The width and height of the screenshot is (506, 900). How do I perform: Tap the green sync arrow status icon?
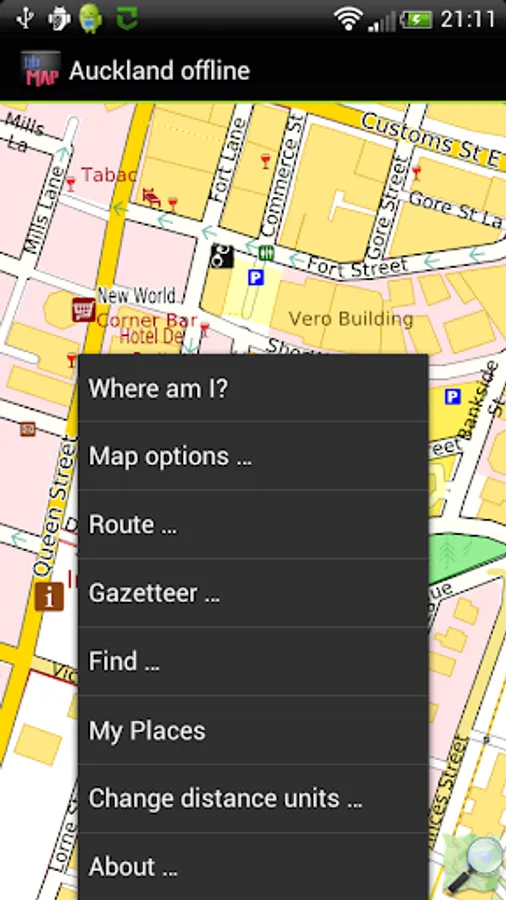tap(127, 18)
